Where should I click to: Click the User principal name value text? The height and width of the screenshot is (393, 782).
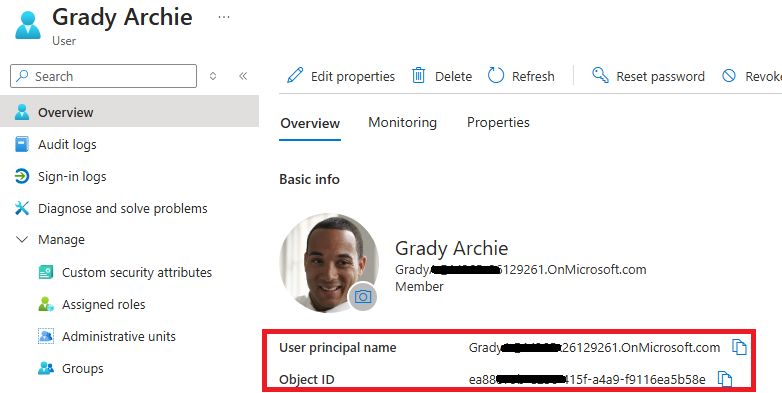pos(594,348)
